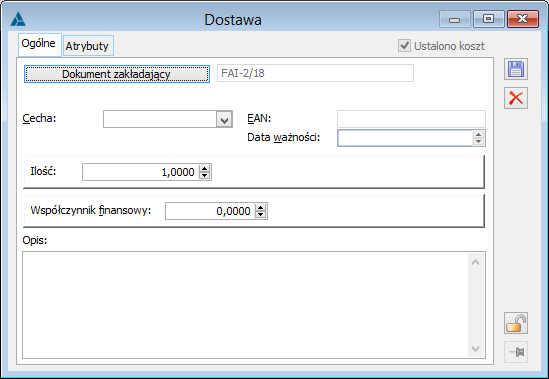This screenshot has width=549, height=379.
Task: Decrease the Data ważności value
Action: click(478, 142)
